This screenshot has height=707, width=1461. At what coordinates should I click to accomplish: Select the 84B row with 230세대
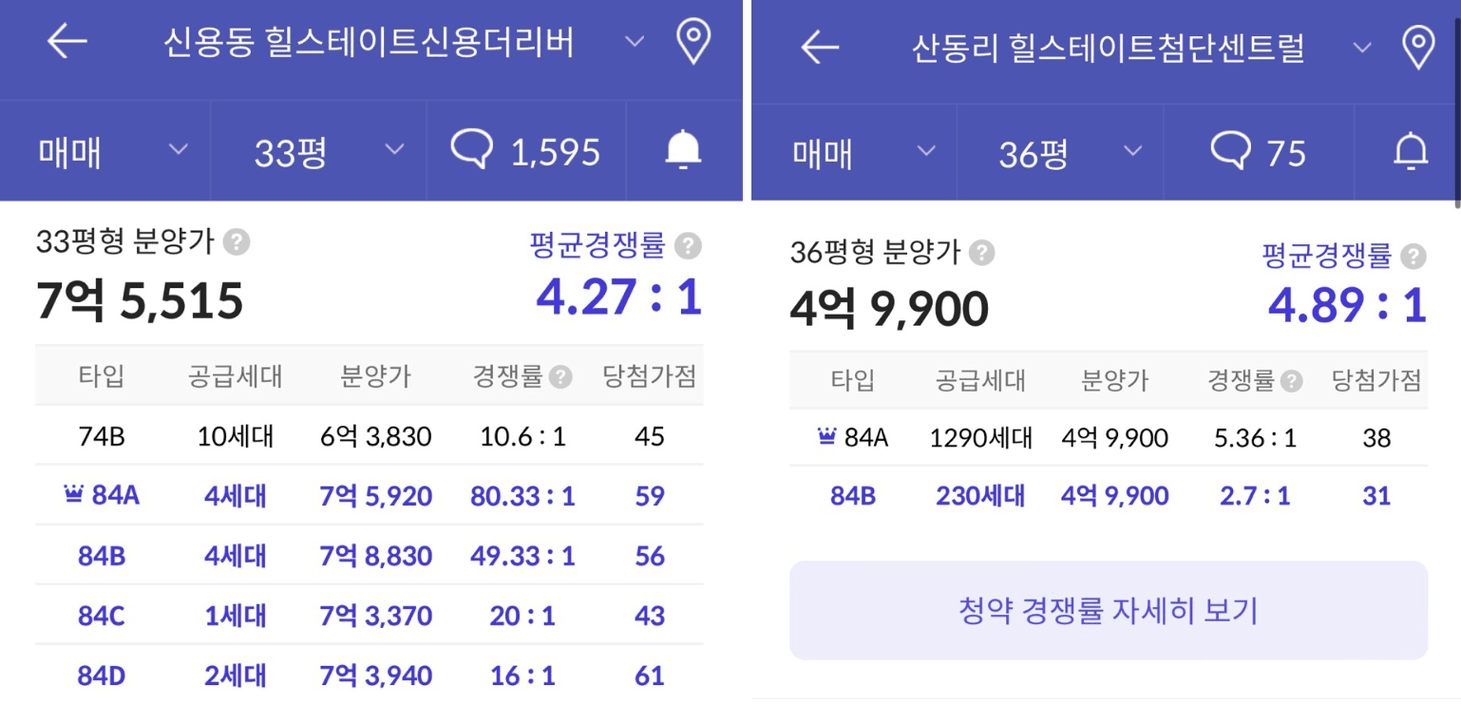click(1107, 496)
